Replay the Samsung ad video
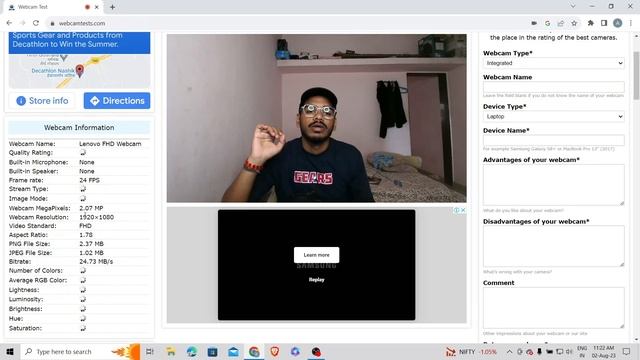640x360 pixels. pos(316,280)
